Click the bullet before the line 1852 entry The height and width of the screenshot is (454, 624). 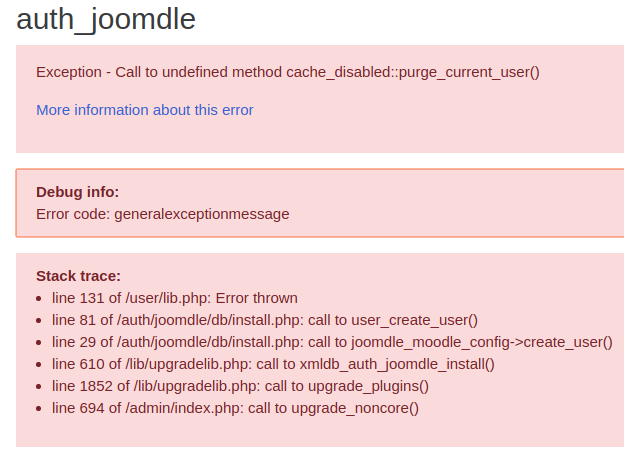point(39,387)
